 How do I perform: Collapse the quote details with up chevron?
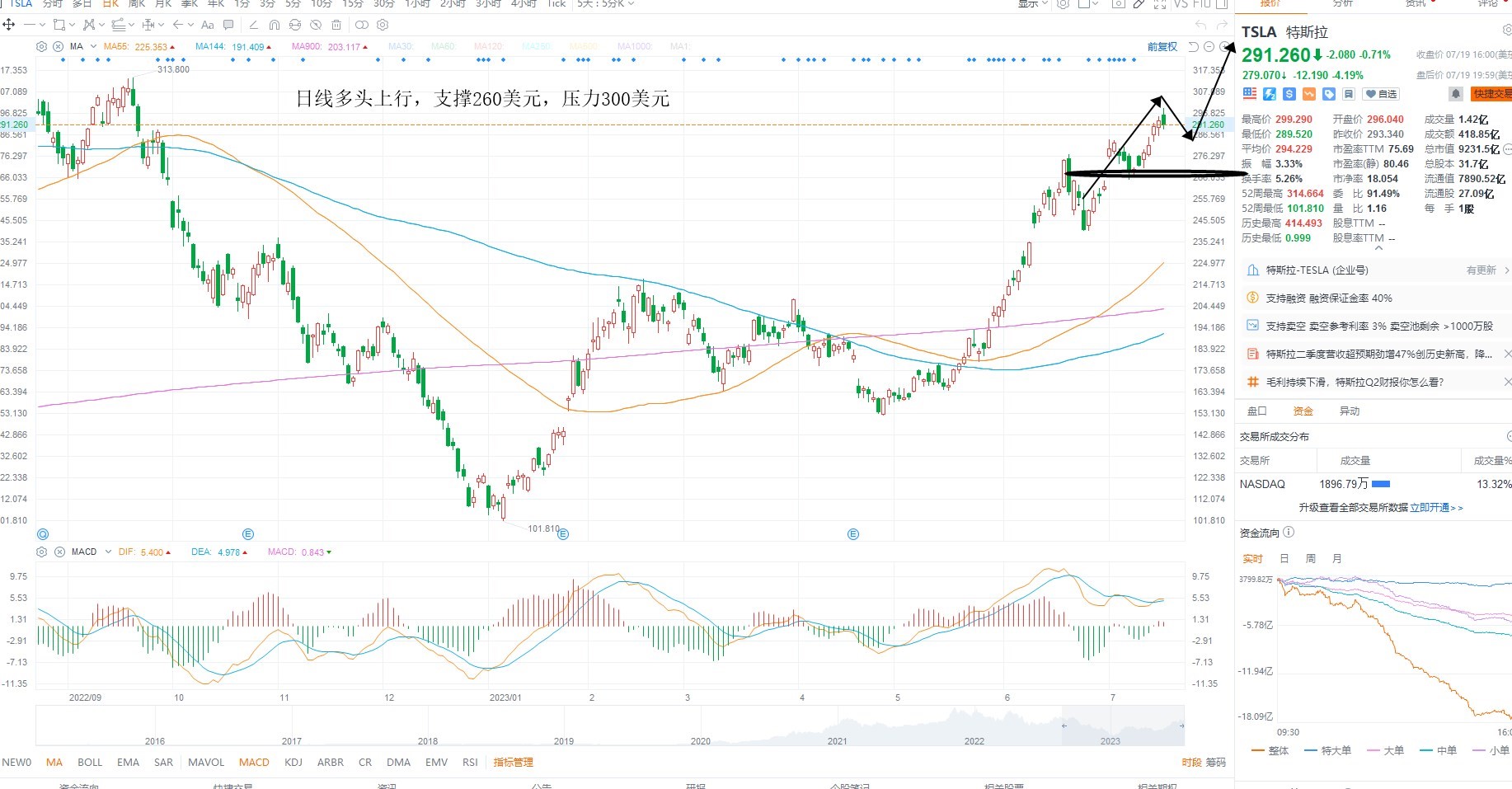point(1378,248)
